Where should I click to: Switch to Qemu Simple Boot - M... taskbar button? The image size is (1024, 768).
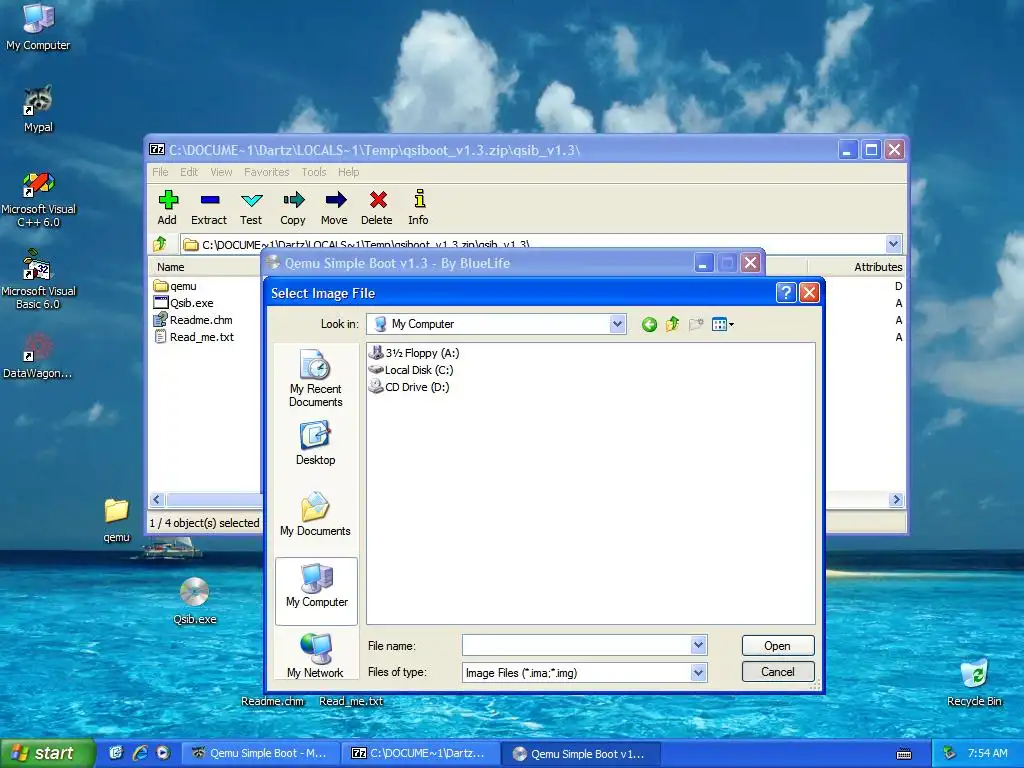coord(260,753)
